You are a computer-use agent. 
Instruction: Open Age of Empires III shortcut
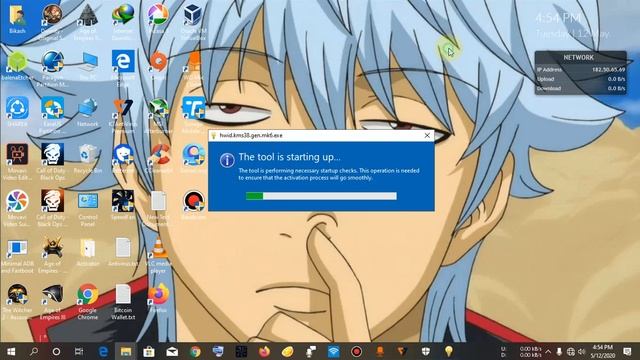tap(53, 302)
